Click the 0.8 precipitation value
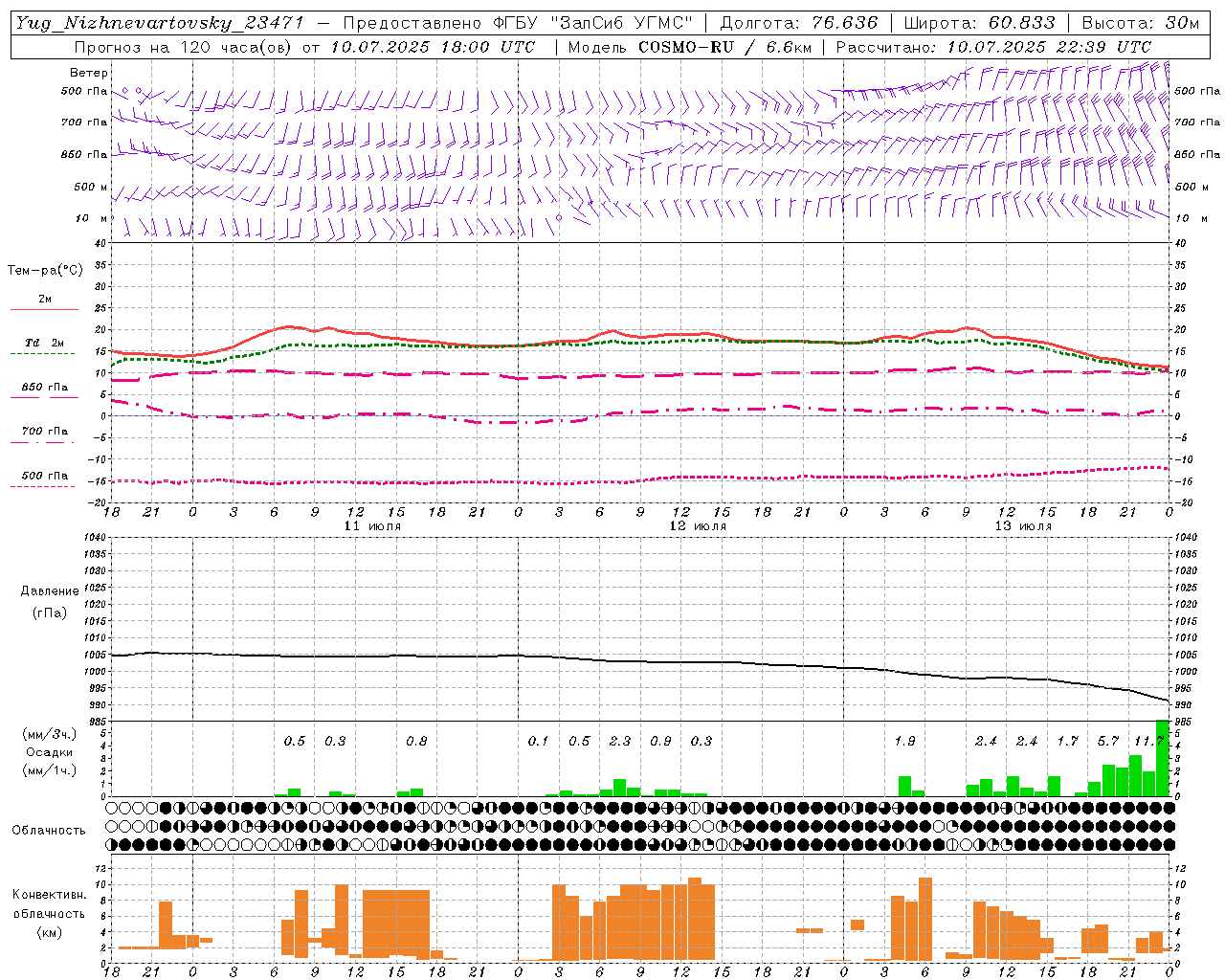The width and height of the screenshot is (1225, 980). pos(416,741)
